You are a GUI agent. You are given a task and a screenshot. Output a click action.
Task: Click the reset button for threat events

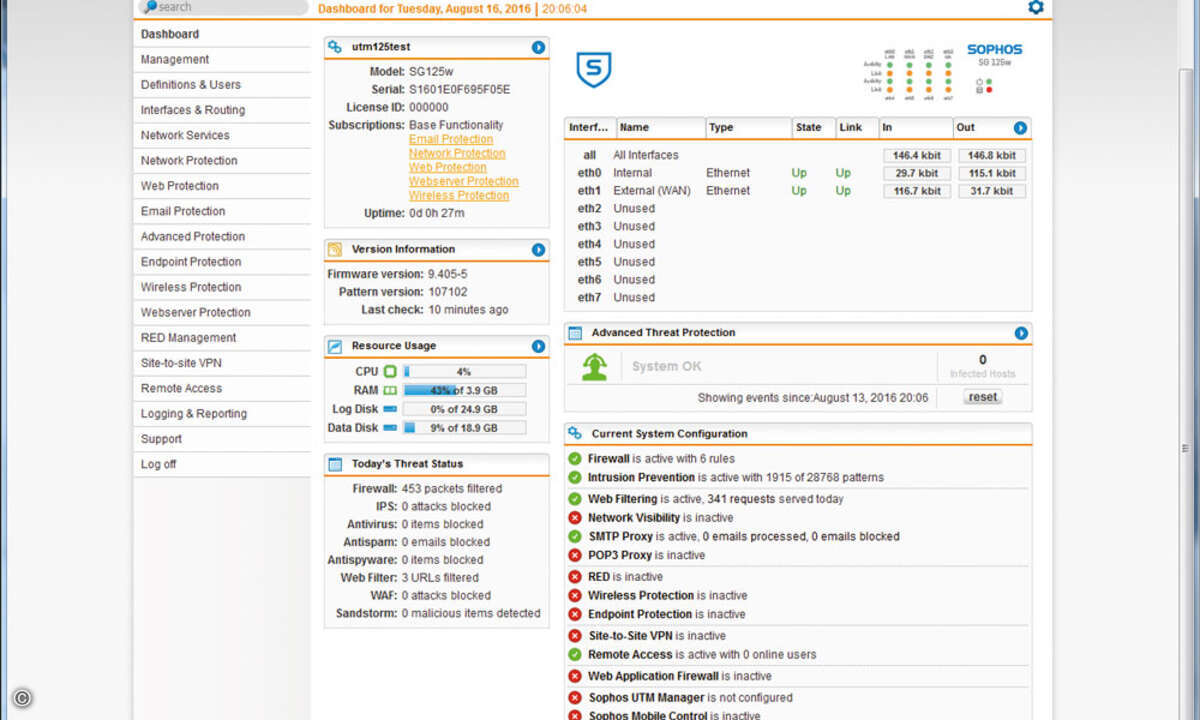[983, 397]
